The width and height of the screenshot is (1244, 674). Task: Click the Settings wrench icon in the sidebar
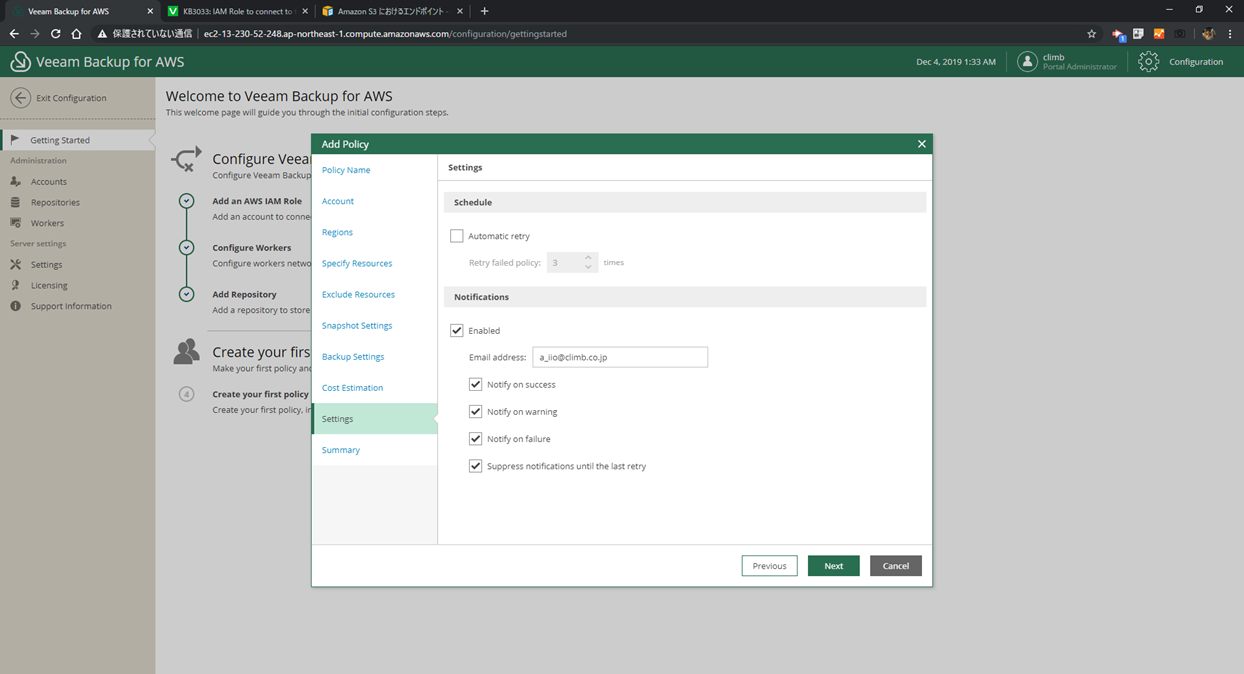tap(15, 265)
